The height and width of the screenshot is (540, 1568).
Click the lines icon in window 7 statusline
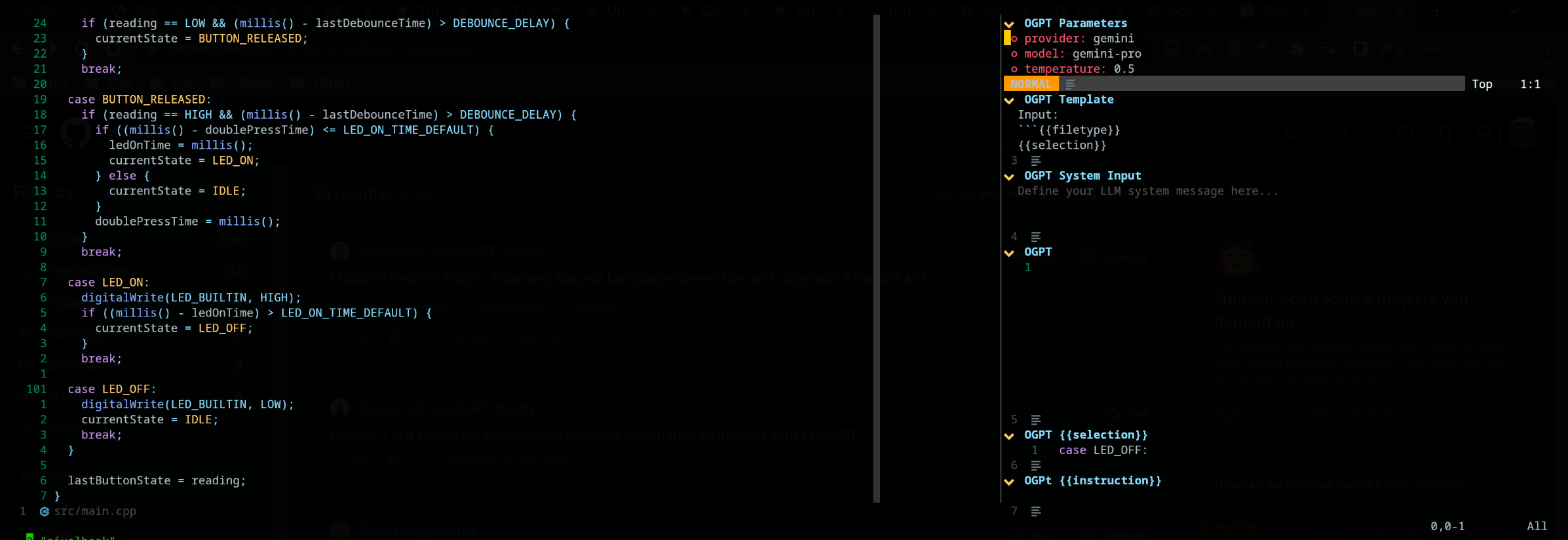click(x=1036, y=511)
